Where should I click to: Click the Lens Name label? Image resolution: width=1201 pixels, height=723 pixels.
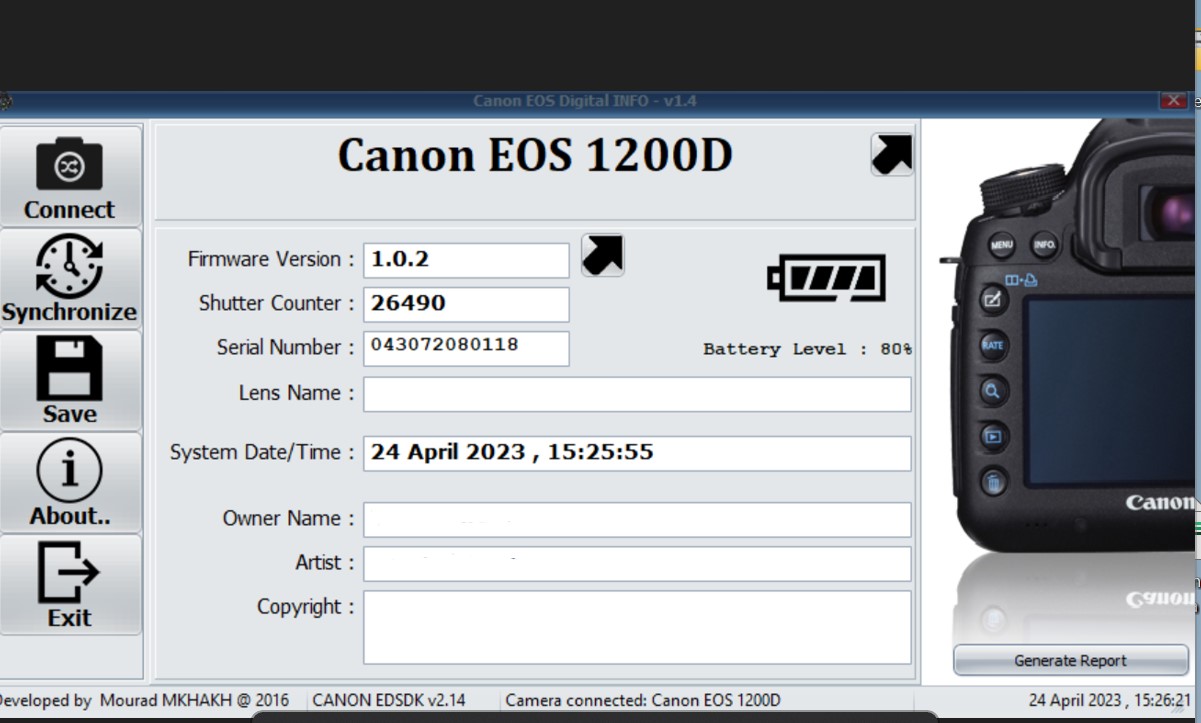296,393
